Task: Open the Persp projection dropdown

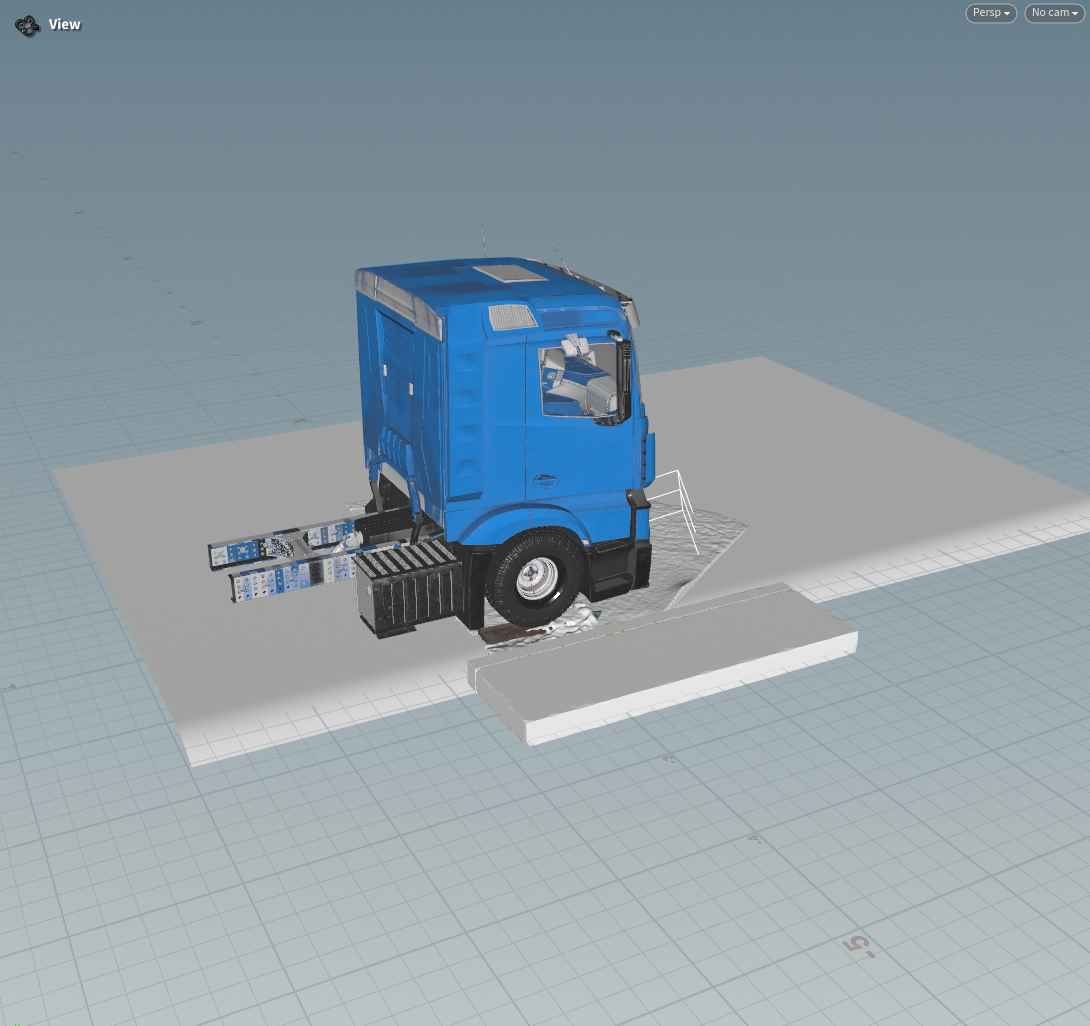Action: [x=989, y=13]
